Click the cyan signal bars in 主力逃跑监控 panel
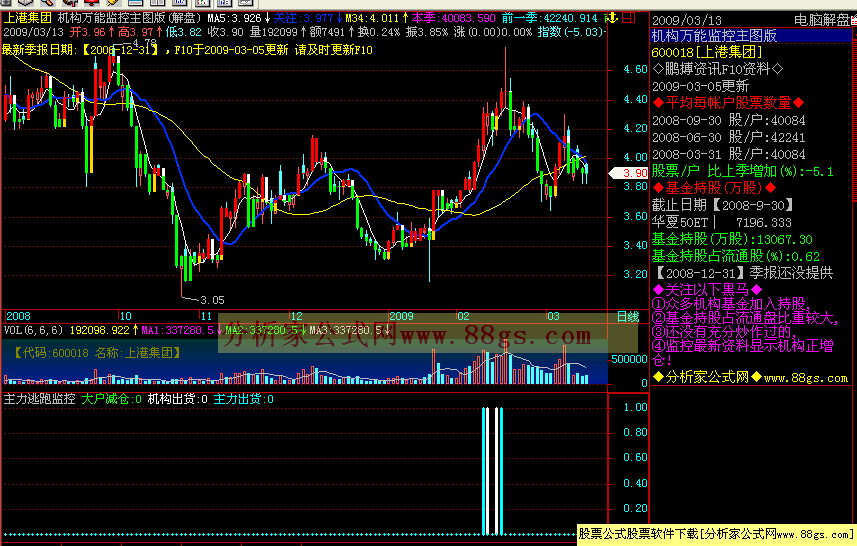This screenshot has height=546, width=857. pyautogui.click(x=492, y=471)
